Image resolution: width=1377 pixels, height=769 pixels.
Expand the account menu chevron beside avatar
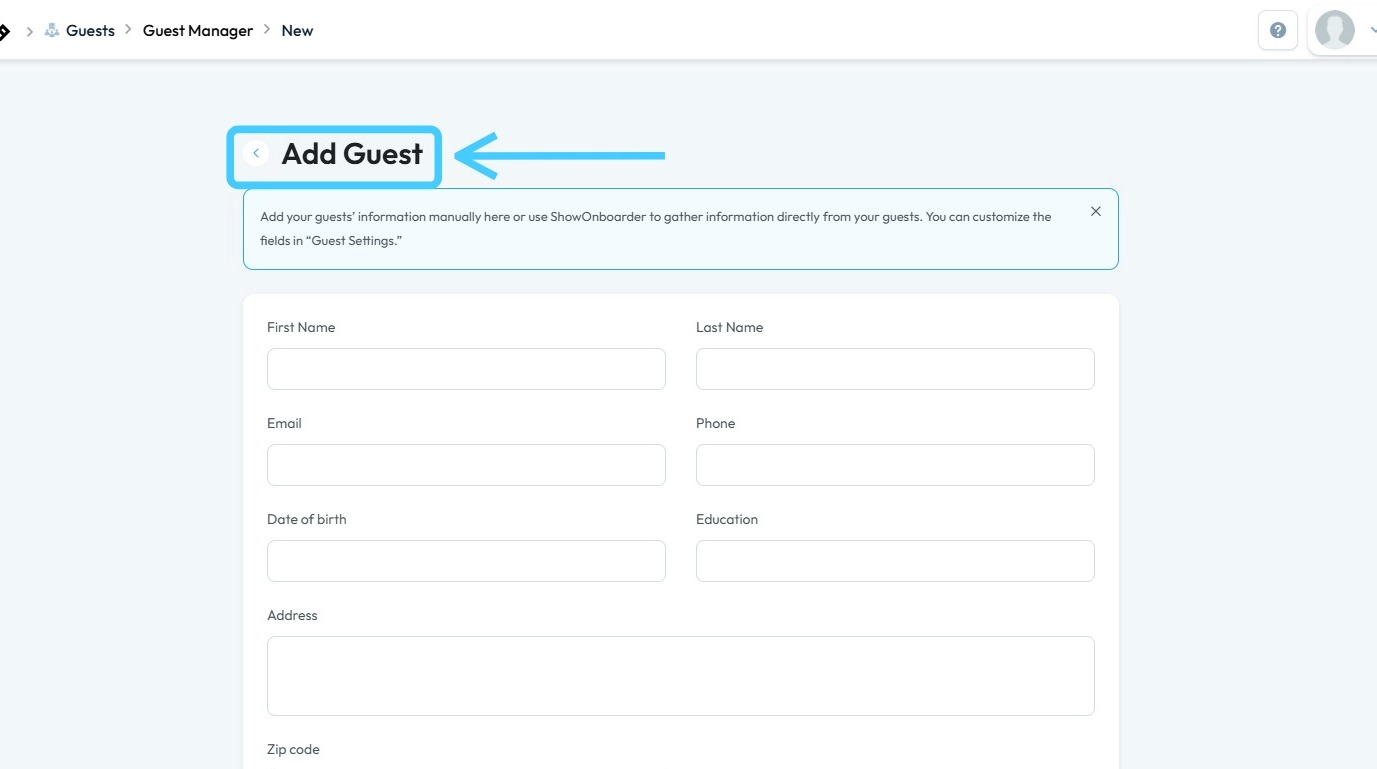coord(1371,30)
